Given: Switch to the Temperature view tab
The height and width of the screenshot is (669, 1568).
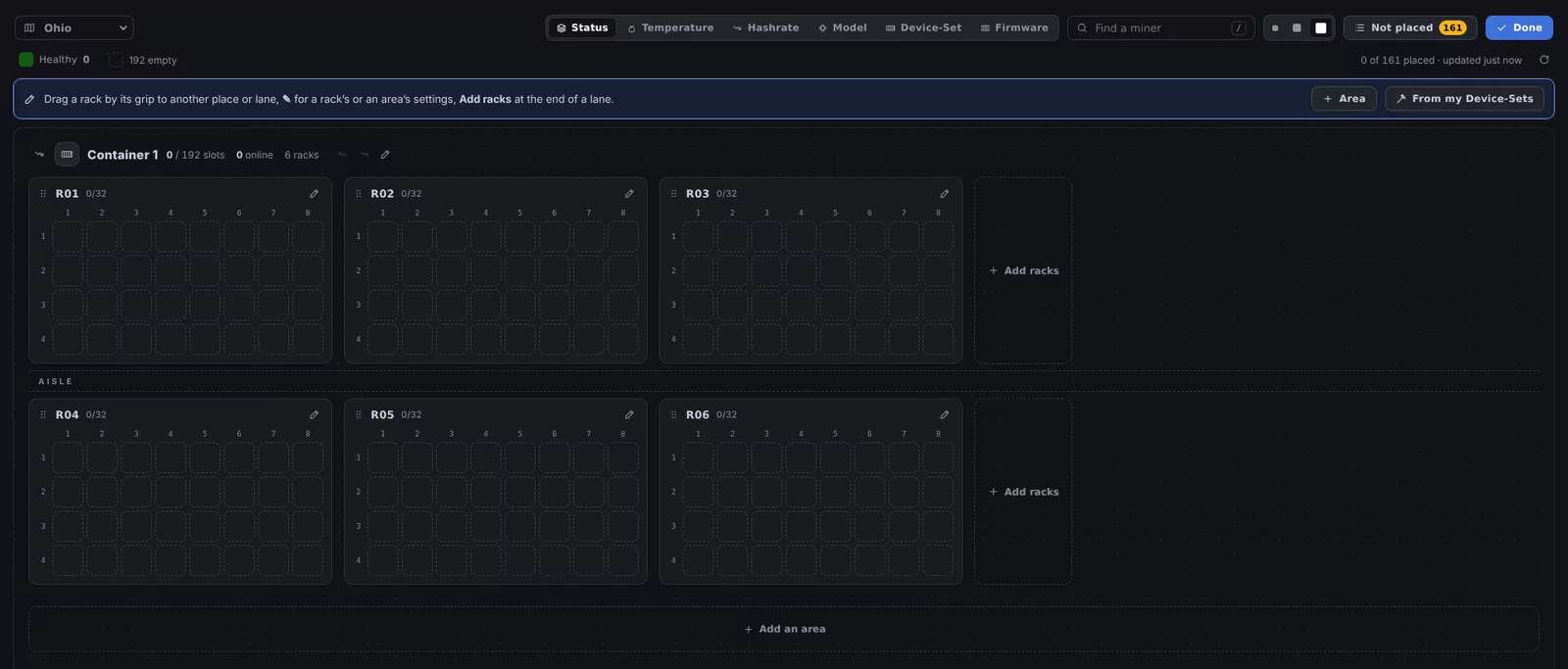Looking at the screenshot, I should (x=670, y=28).
